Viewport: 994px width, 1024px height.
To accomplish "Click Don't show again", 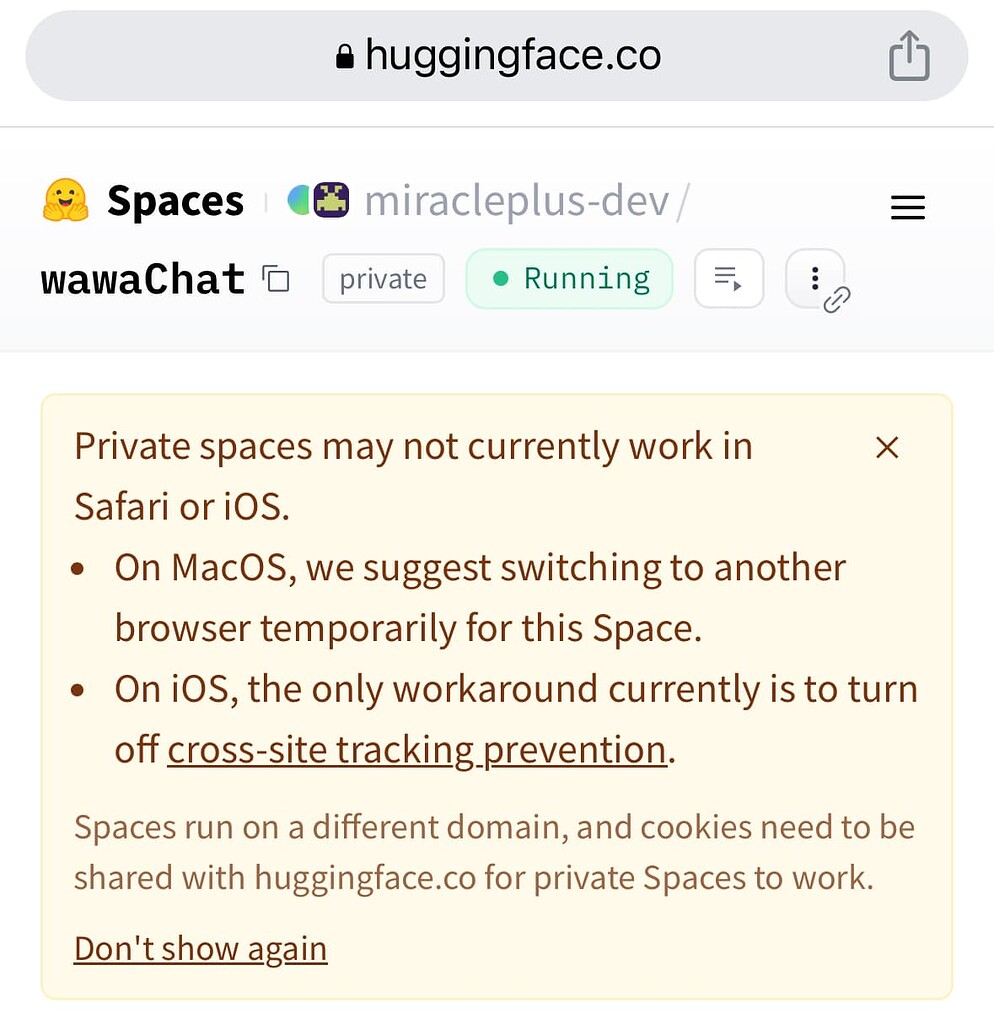I will pyautogui.click(x=199, y=948).
